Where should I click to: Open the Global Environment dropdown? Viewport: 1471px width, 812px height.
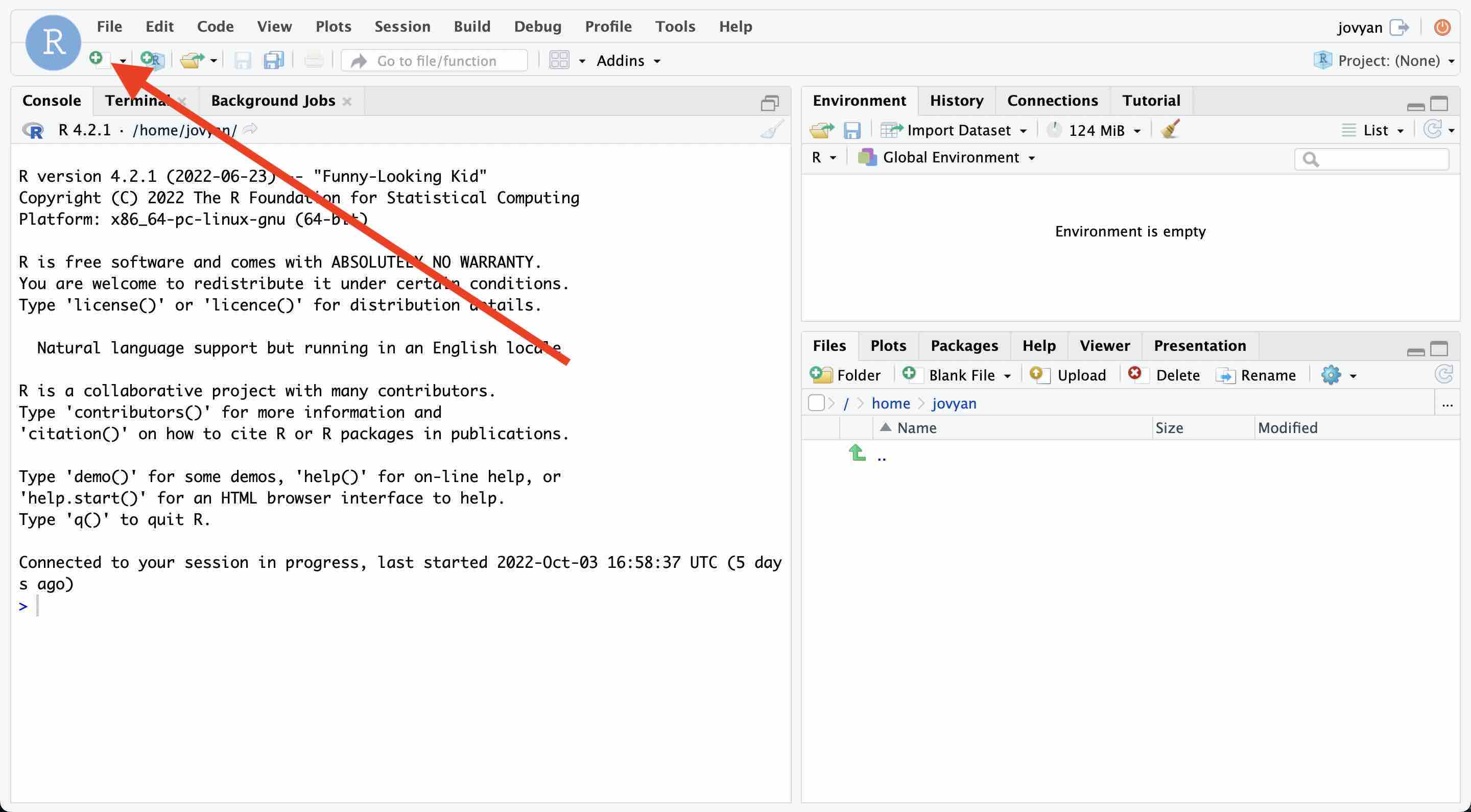(950, 158)
